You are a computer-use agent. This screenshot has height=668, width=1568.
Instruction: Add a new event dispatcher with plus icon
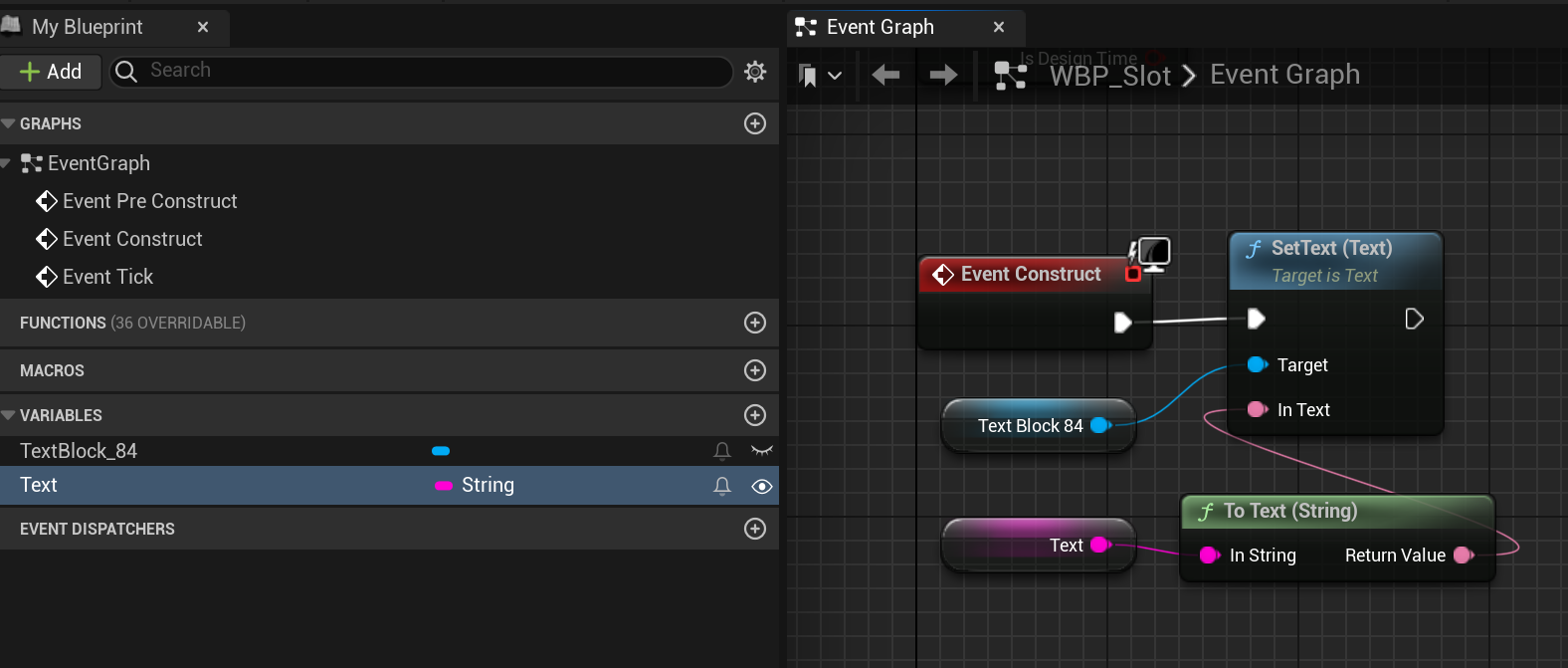tap(755, 529)
